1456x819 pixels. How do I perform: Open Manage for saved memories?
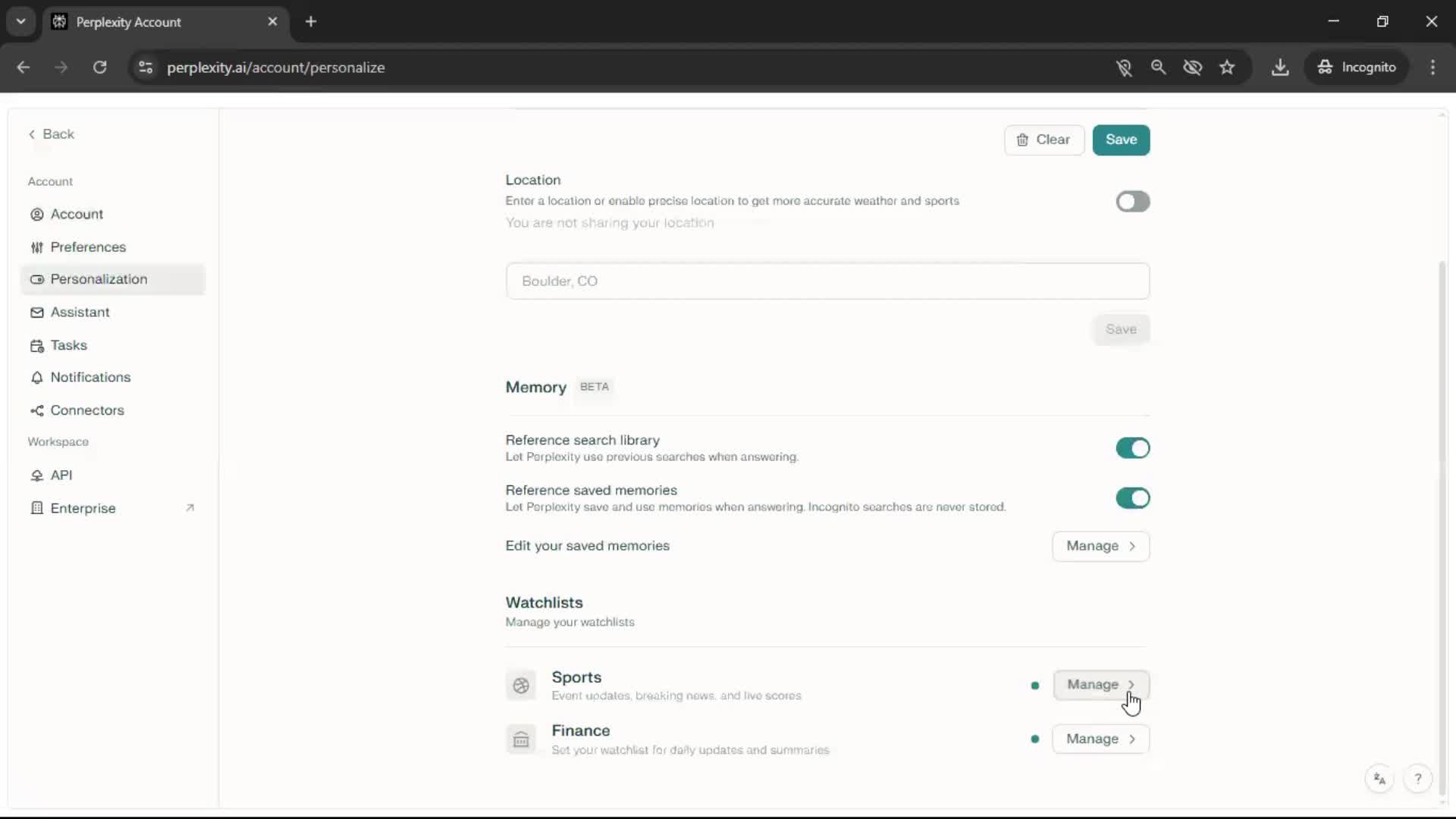click(x=1100, y=546)
